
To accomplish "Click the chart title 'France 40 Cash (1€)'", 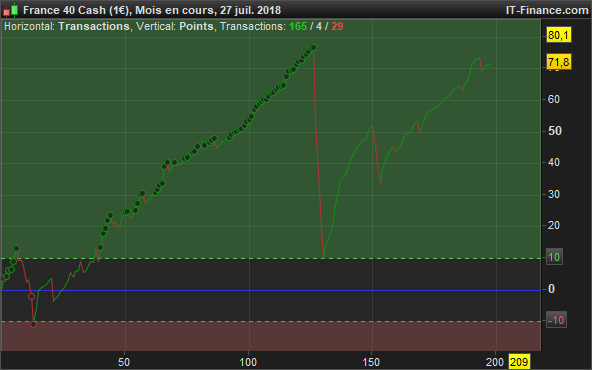I will tap(76, 10).
